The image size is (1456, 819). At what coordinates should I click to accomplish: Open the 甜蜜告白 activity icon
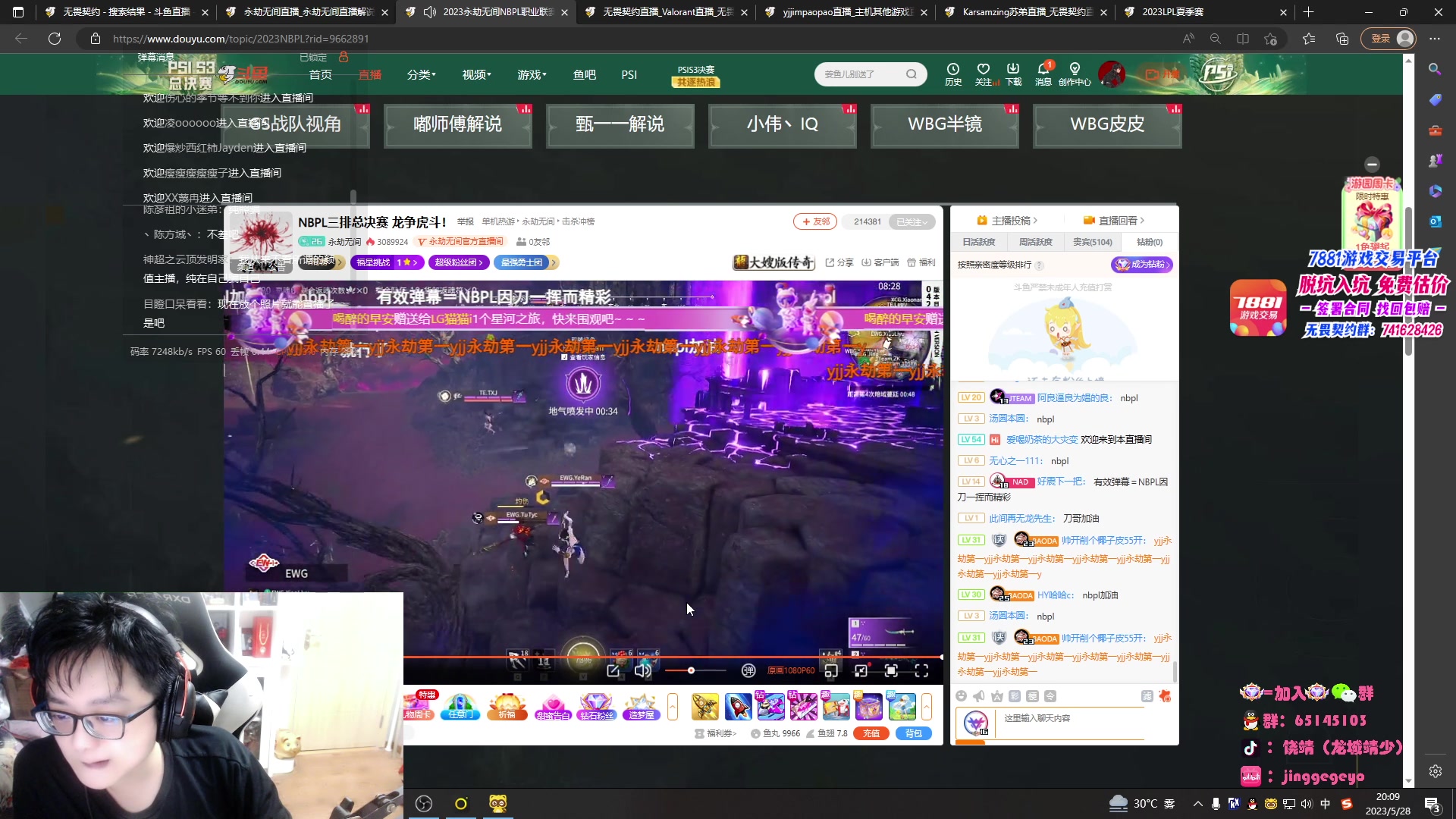coord(553,707)
